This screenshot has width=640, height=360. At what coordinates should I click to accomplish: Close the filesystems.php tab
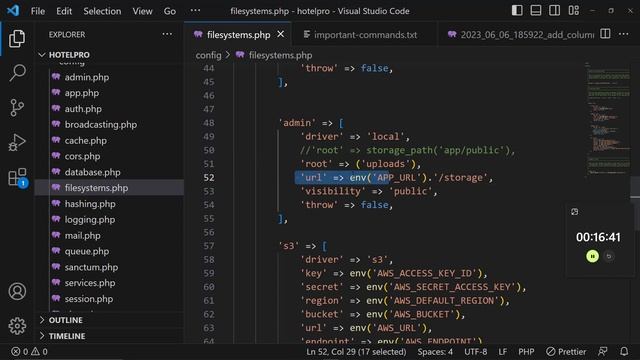click(281, 34)
